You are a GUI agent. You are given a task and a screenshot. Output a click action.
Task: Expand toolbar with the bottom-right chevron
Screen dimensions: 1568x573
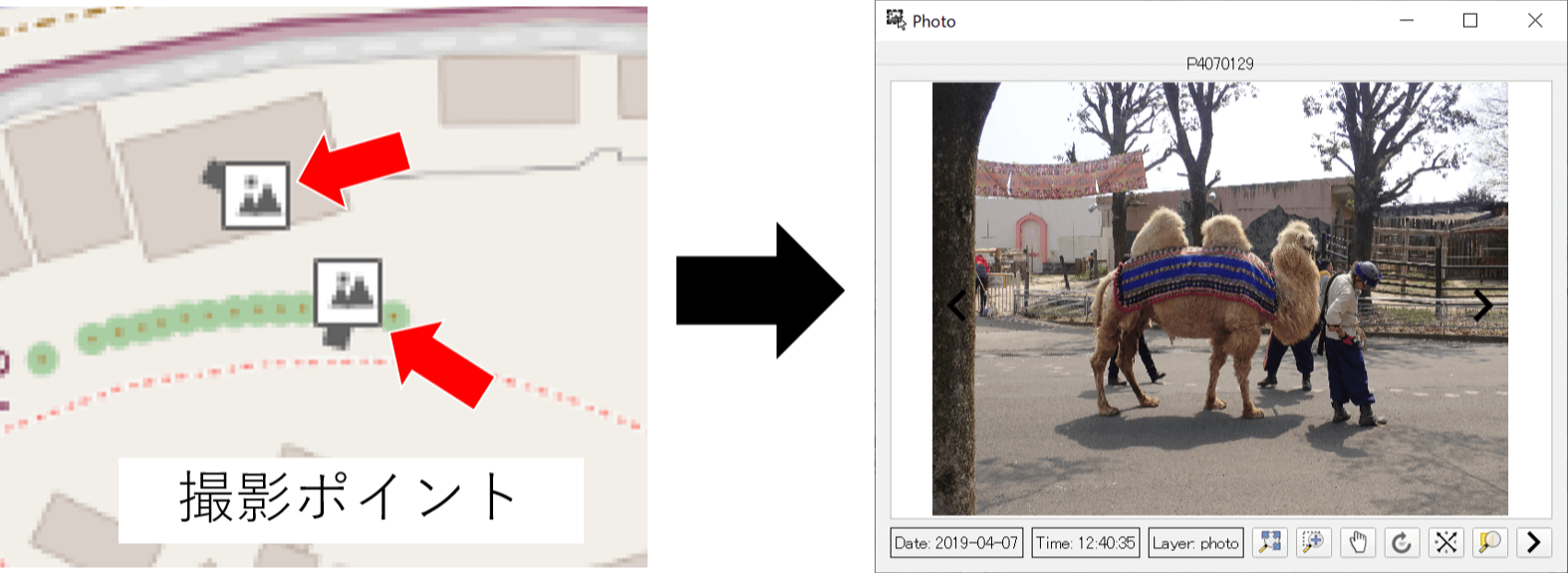(1534, 542)
